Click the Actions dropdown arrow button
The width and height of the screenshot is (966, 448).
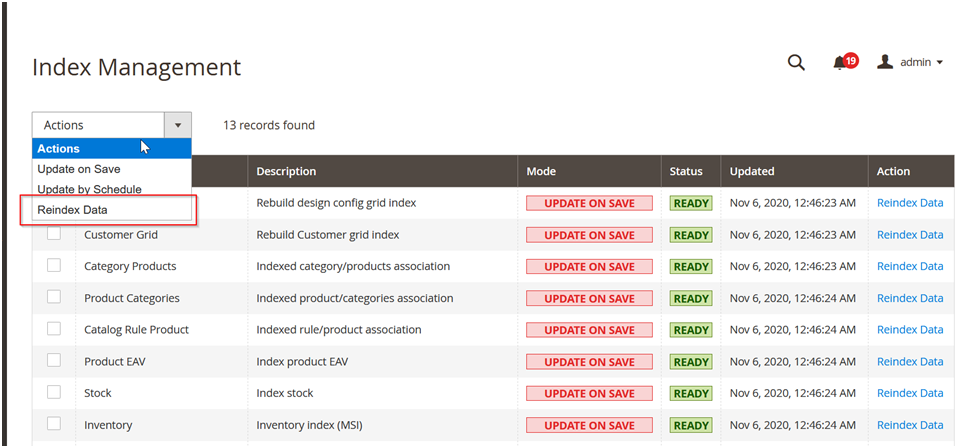[x=178, y=125]
